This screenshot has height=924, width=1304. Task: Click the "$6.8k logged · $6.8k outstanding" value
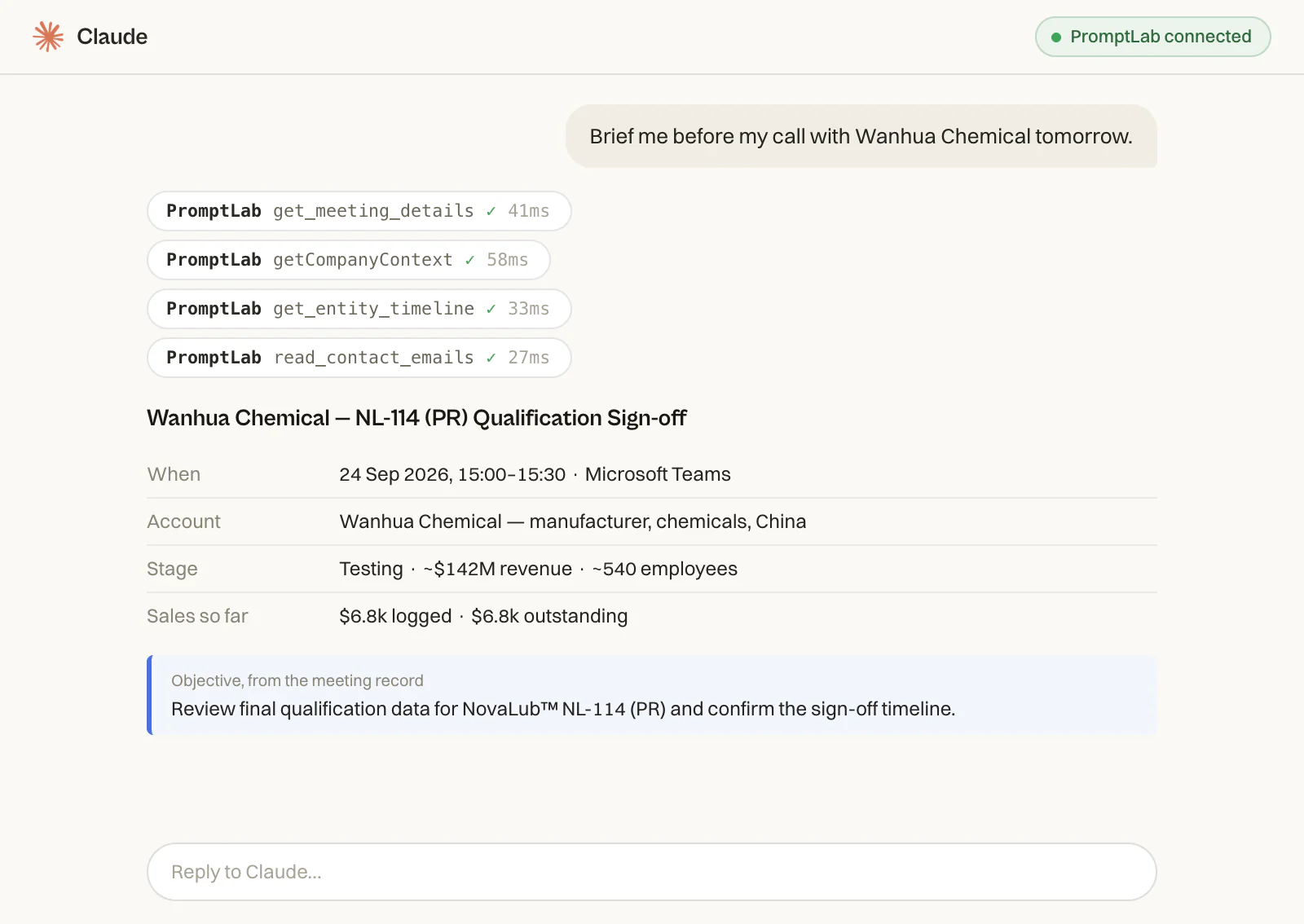point(483,616)
